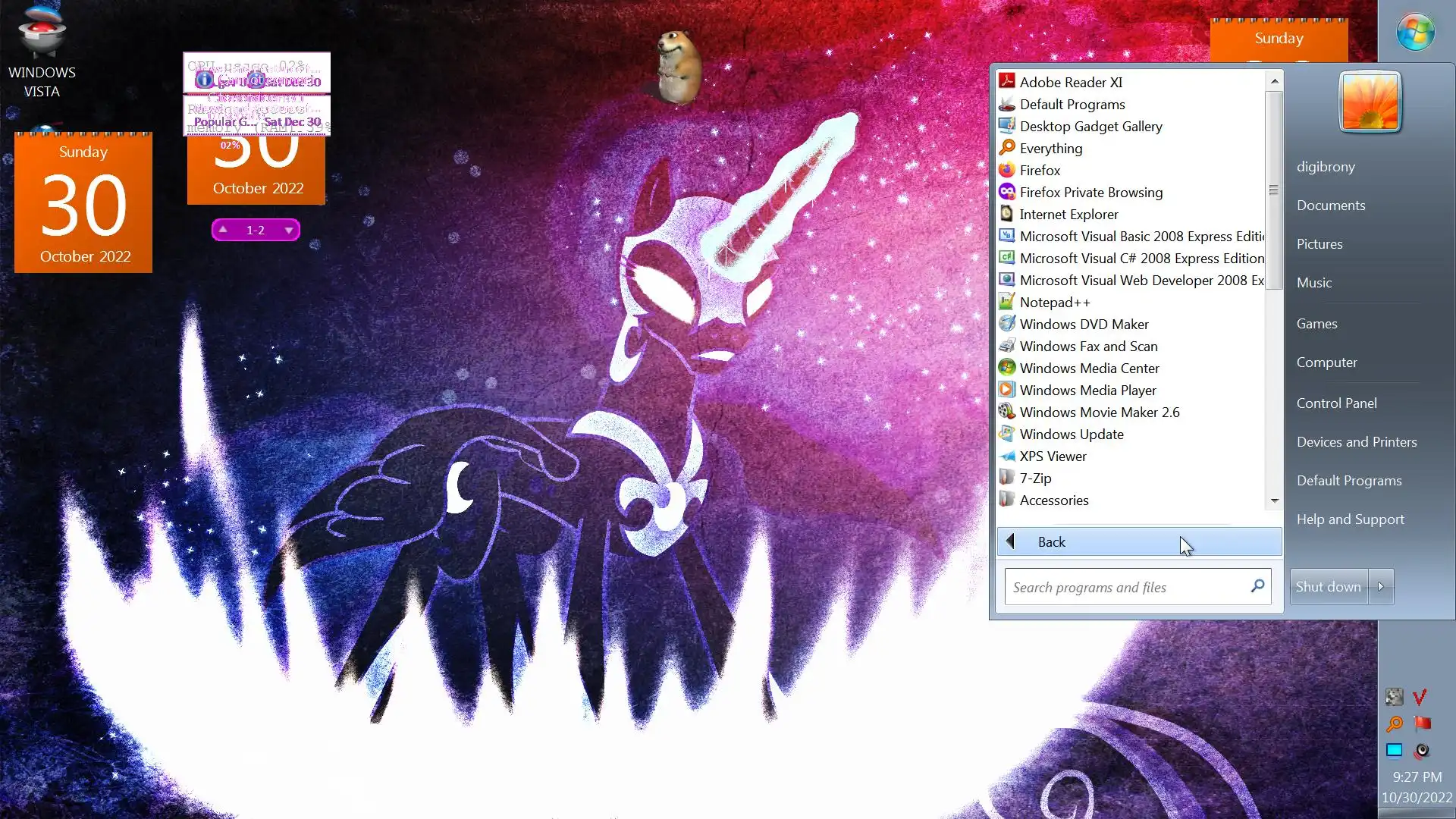Click the Windows Start orb

coord(1415,33)
